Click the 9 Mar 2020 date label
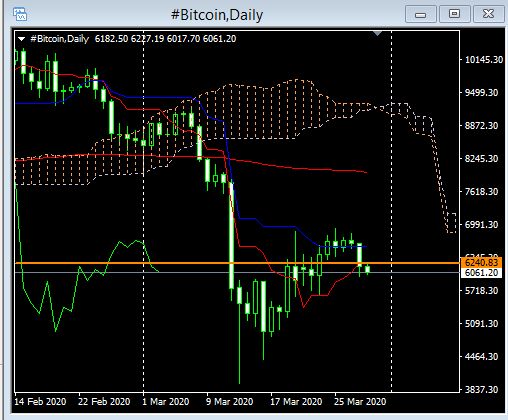 coord(230,401)
